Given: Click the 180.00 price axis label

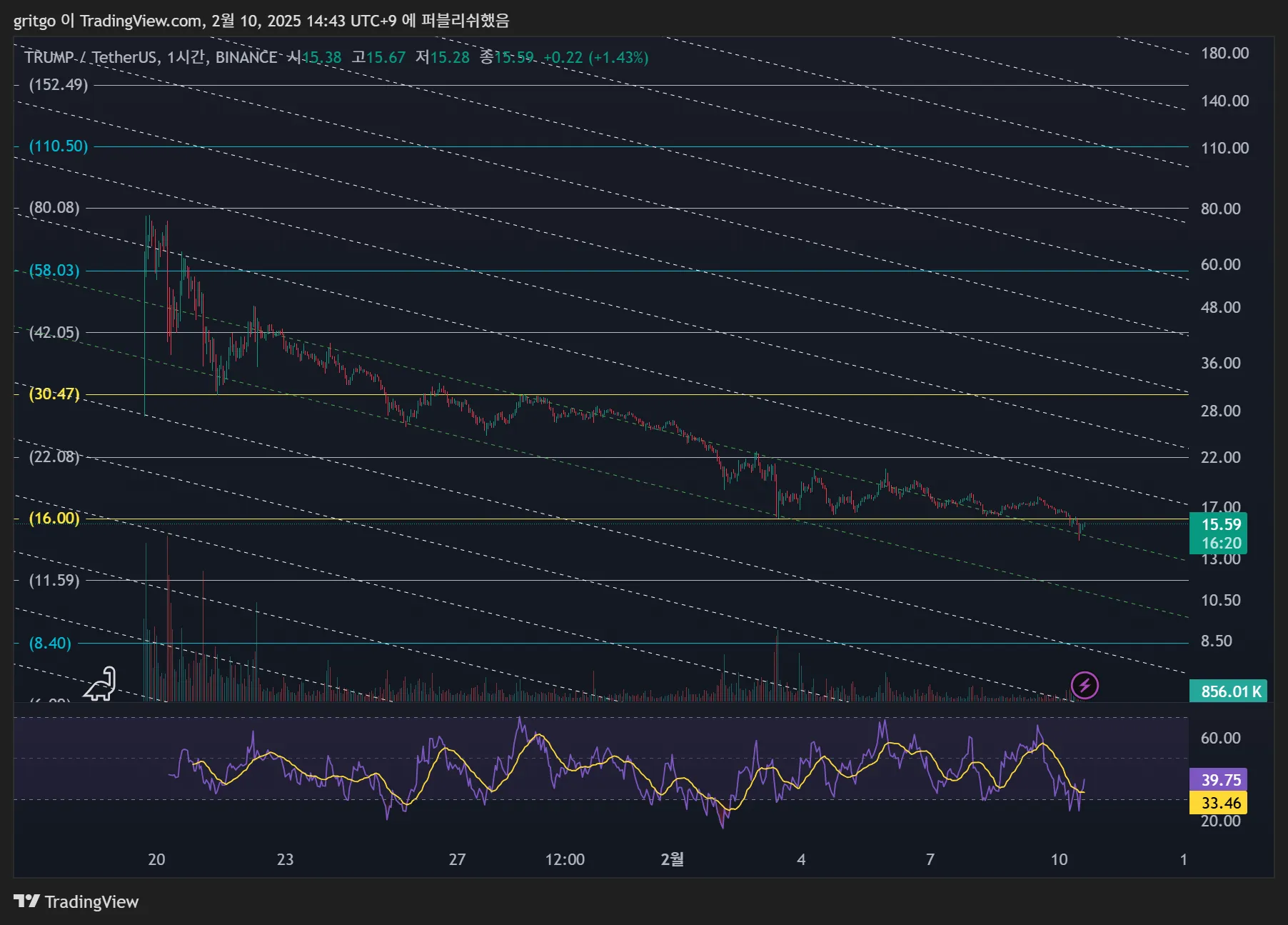Looking at the screenshot, I should pos(1224,54).
